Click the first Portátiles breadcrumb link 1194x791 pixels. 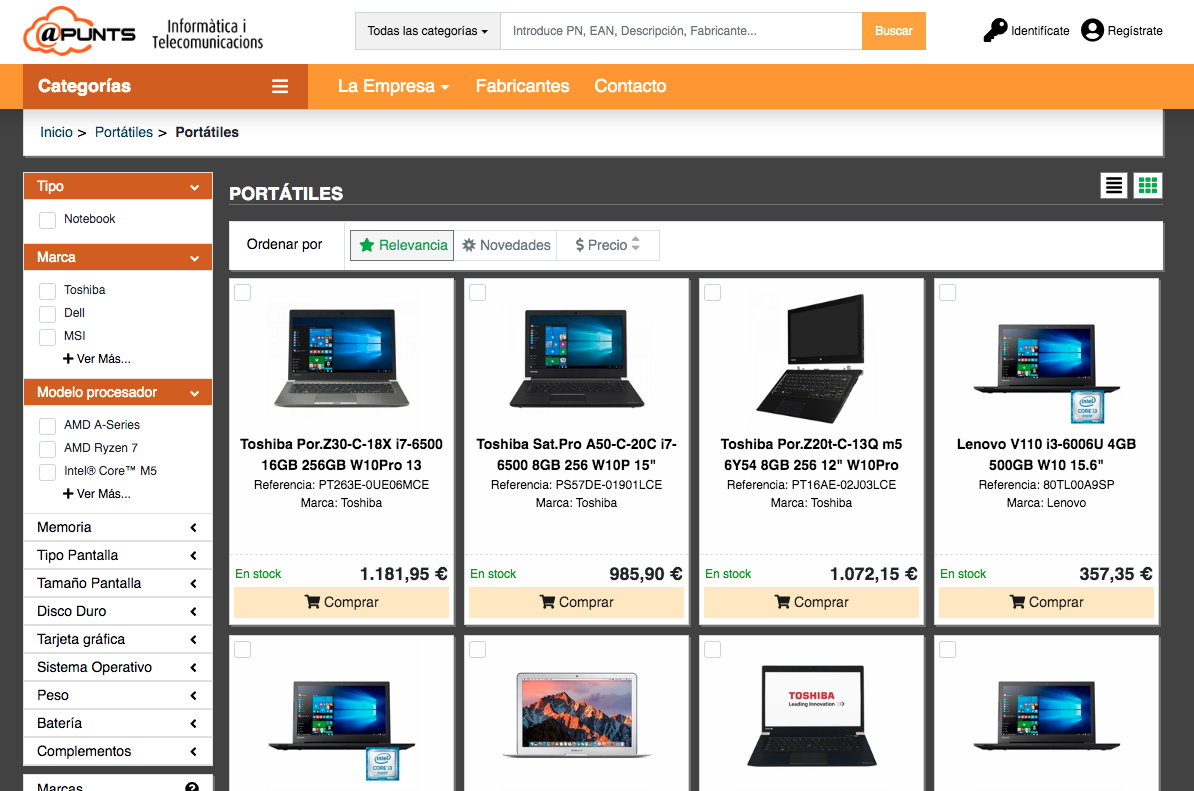coord(124,132)
